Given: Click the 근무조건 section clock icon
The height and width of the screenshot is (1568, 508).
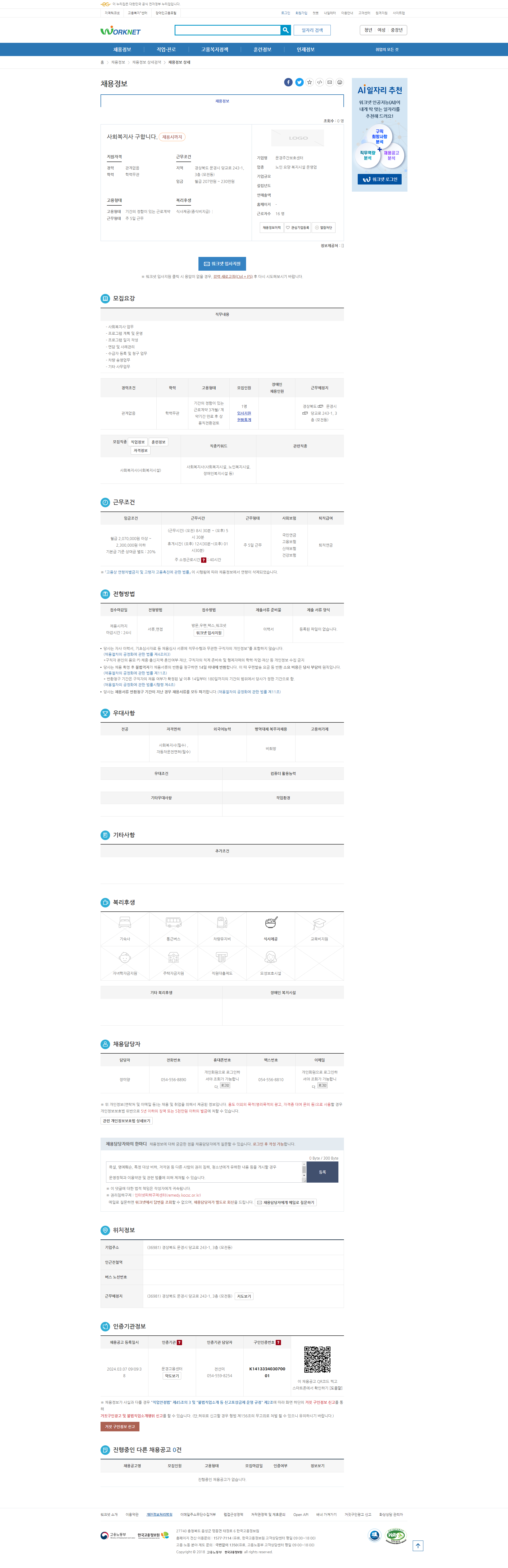Looking at the screenshot, I should (105, 502).
